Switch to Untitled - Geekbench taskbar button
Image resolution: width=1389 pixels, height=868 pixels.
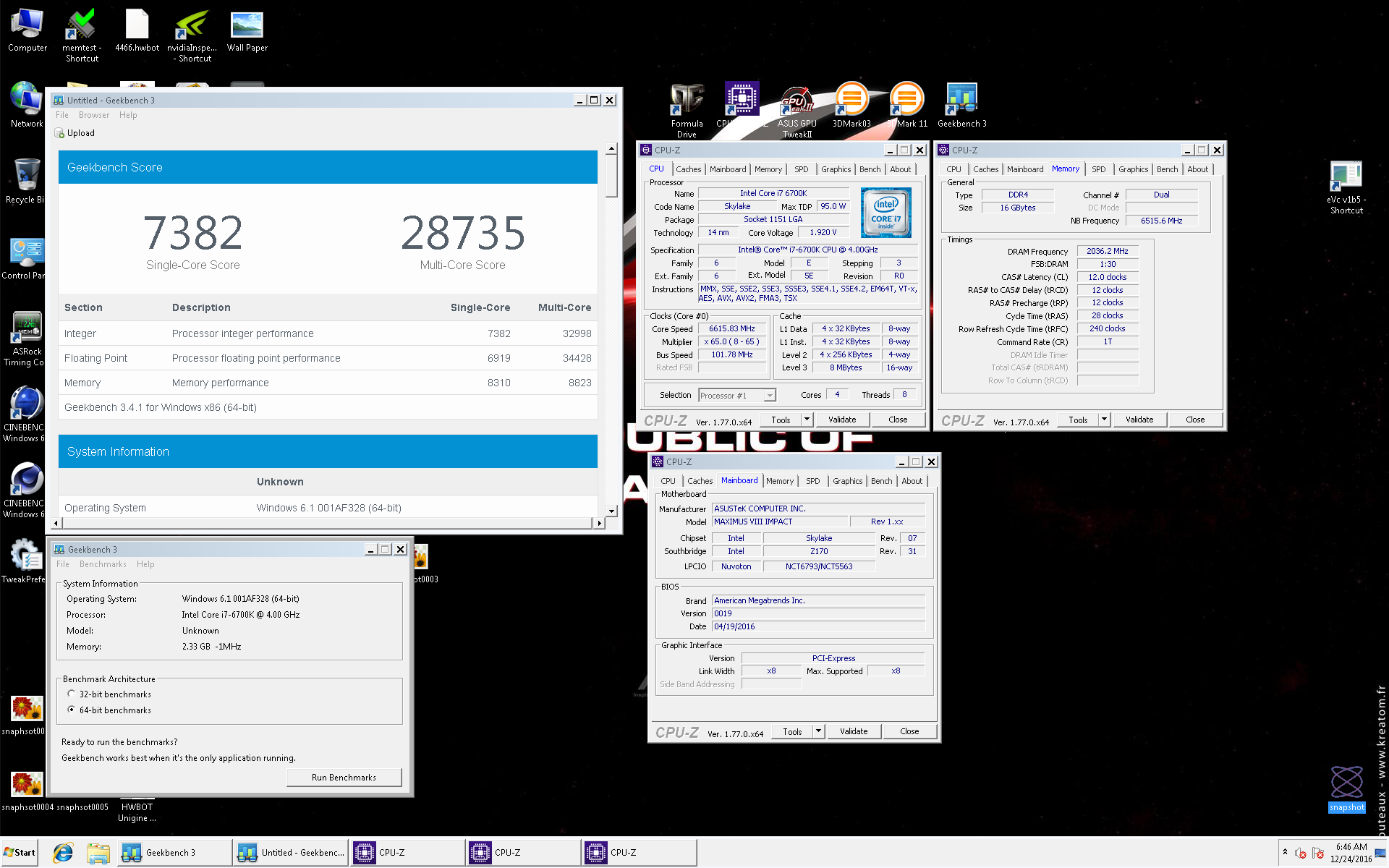[x=290, y=853]
